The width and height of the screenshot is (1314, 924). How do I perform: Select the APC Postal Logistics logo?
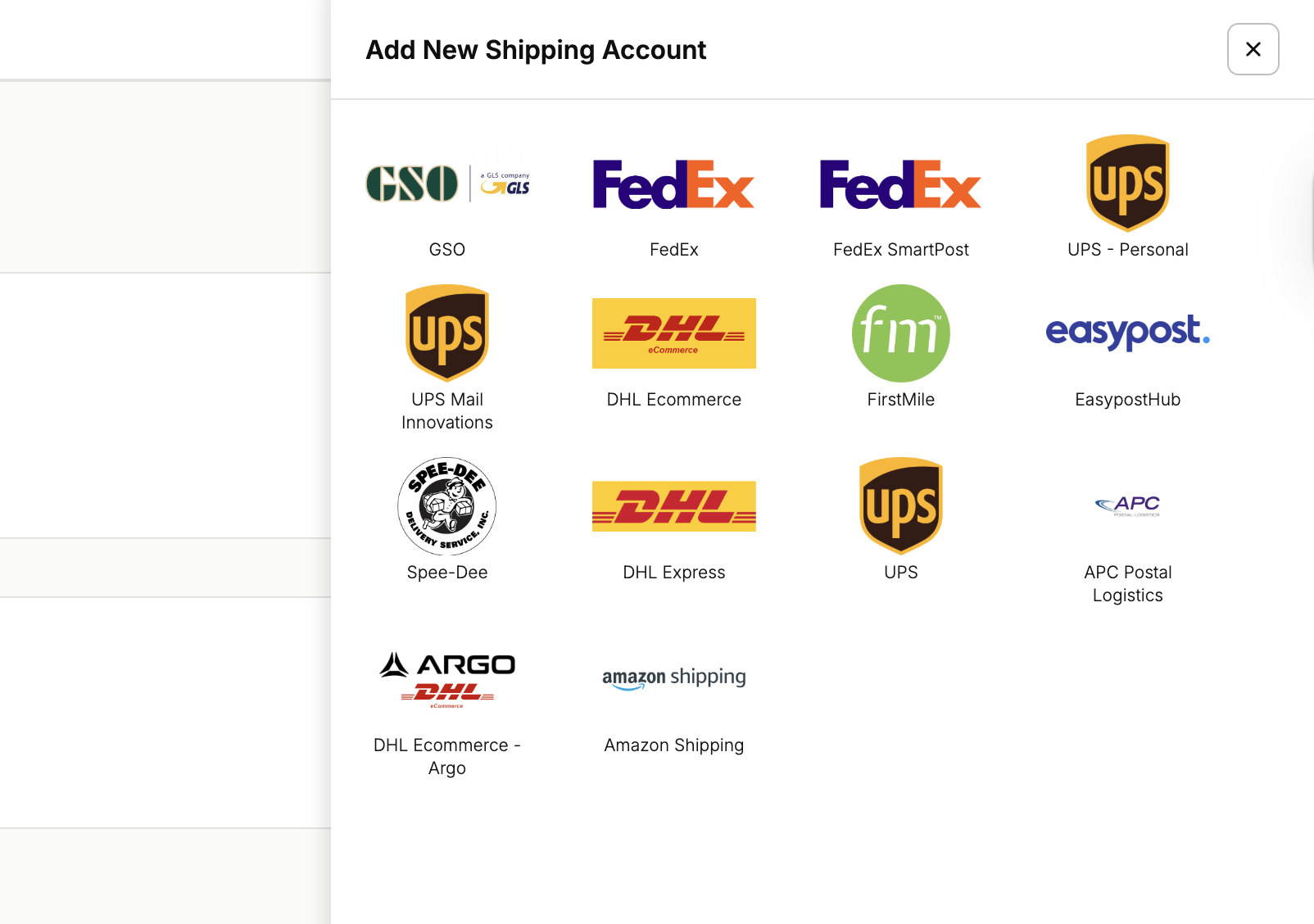(1127, 505)
